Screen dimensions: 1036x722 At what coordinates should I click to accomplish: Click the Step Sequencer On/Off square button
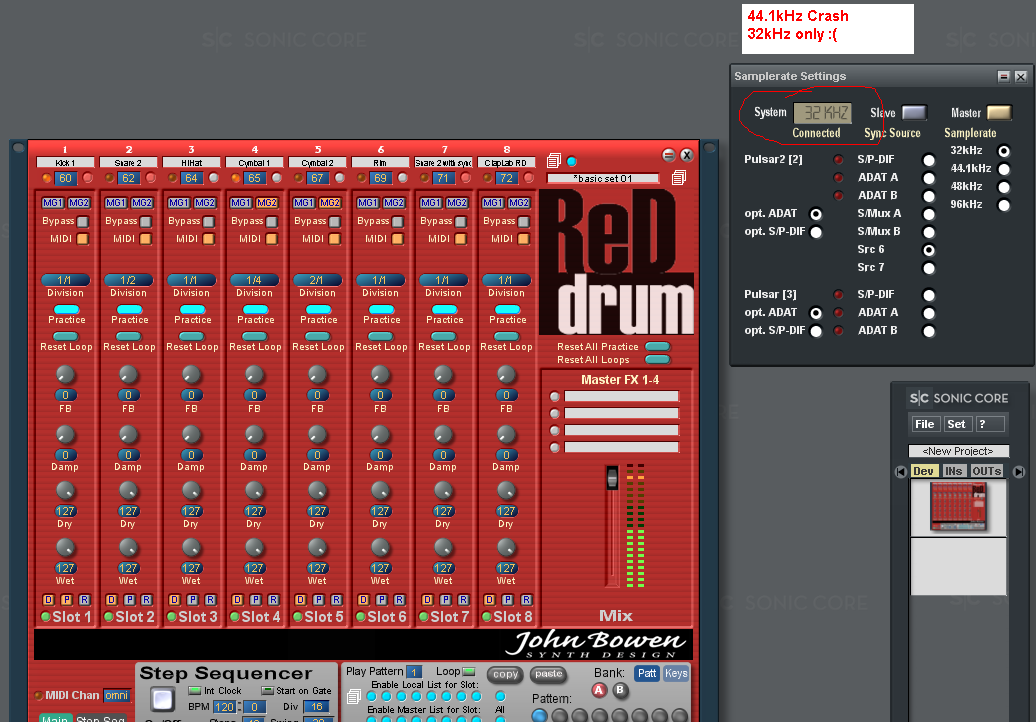(162, 699)
